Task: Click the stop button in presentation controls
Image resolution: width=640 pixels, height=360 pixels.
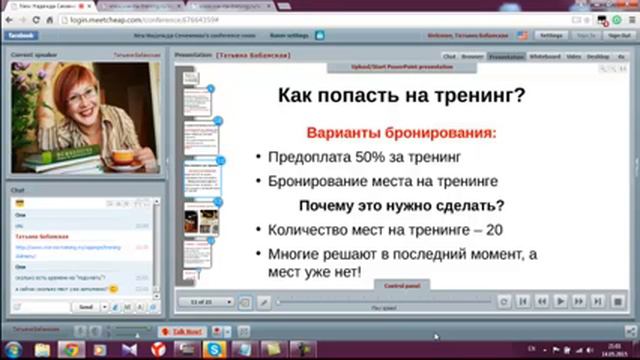Action: coord(618,302)
